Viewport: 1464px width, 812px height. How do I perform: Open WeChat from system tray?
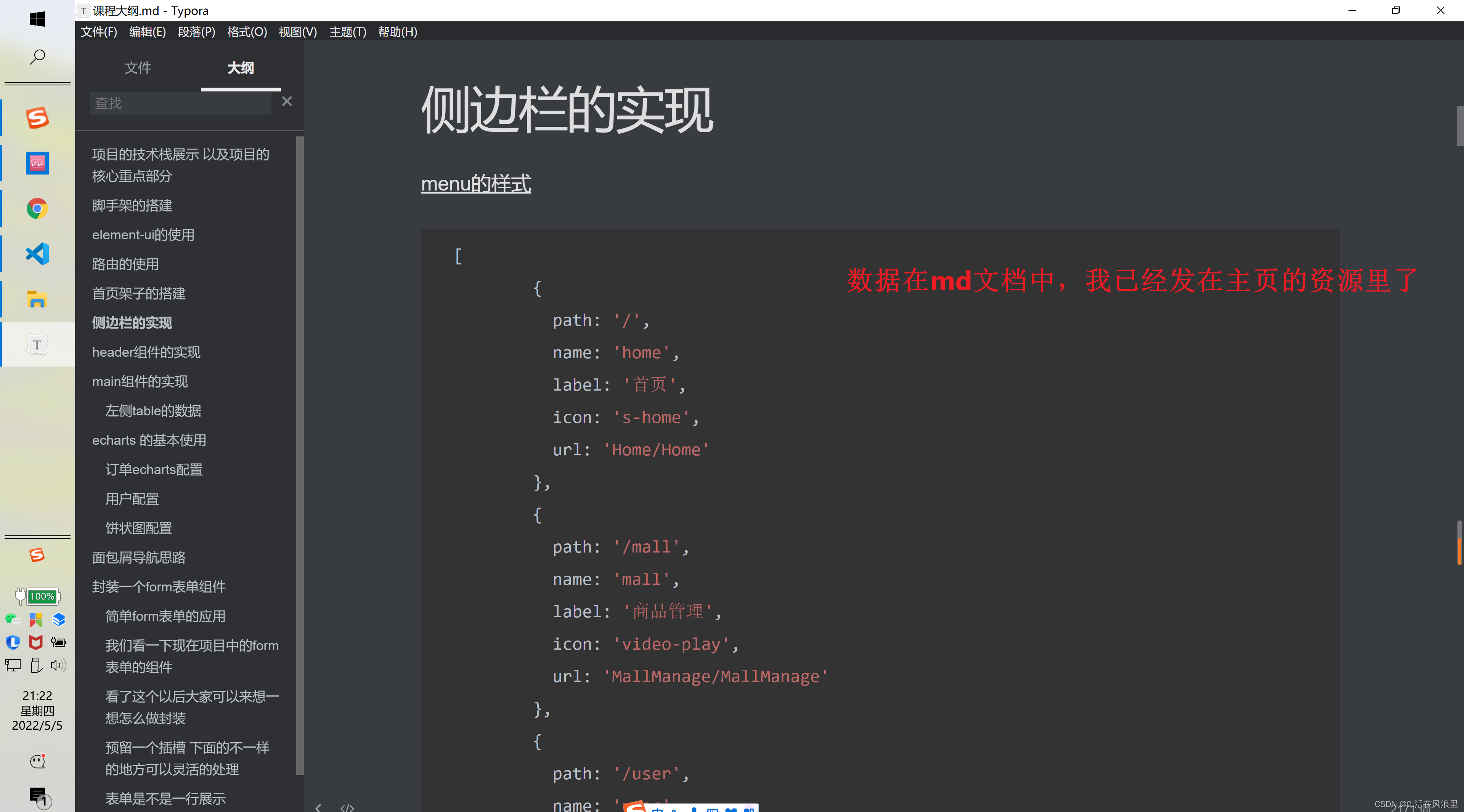click(x=13, y=620)
